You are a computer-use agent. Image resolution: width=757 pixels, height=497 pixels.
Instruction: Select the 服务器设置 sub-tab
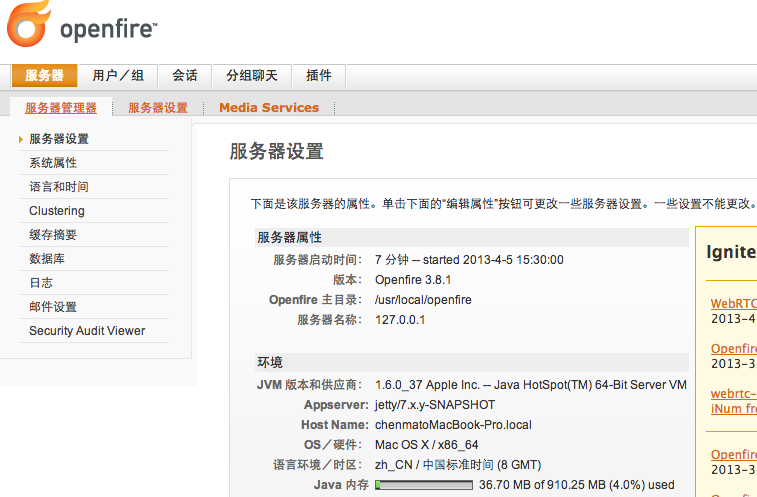[x=158, y=108]
